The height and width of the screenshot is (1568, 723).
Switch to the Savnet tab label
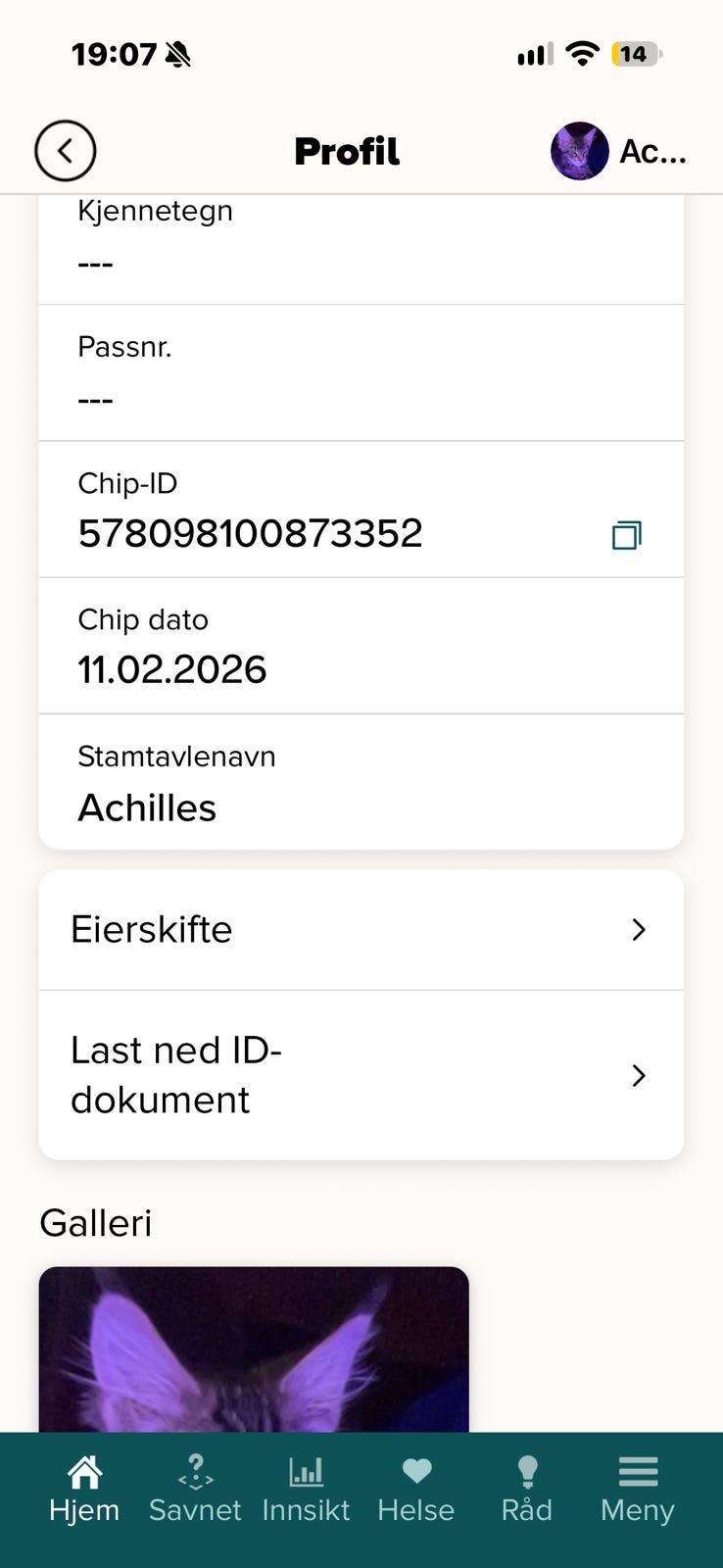(195, 1510)
